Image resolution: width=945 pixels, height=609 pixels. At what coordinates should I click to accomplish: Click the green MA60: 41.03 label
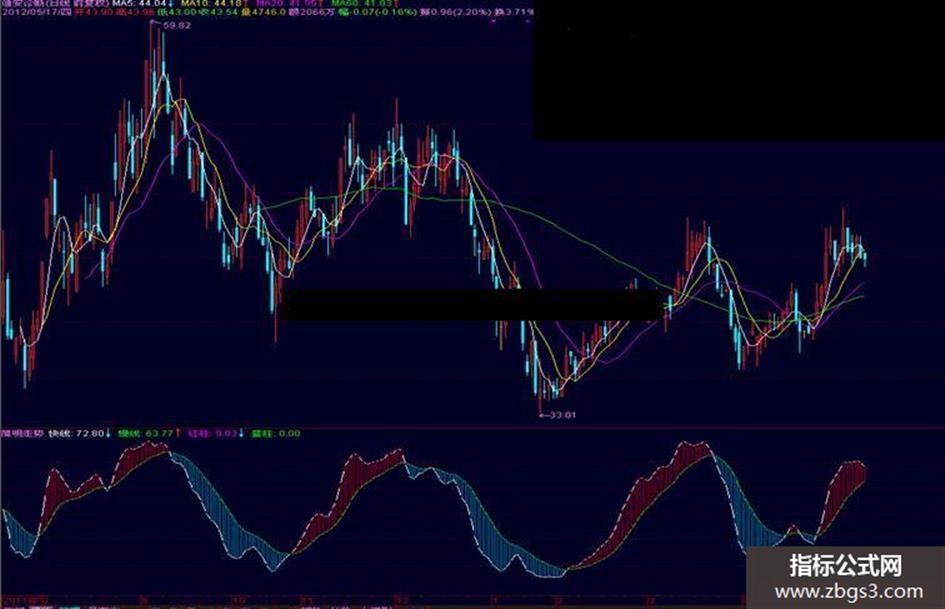click(x=362, y=3)
